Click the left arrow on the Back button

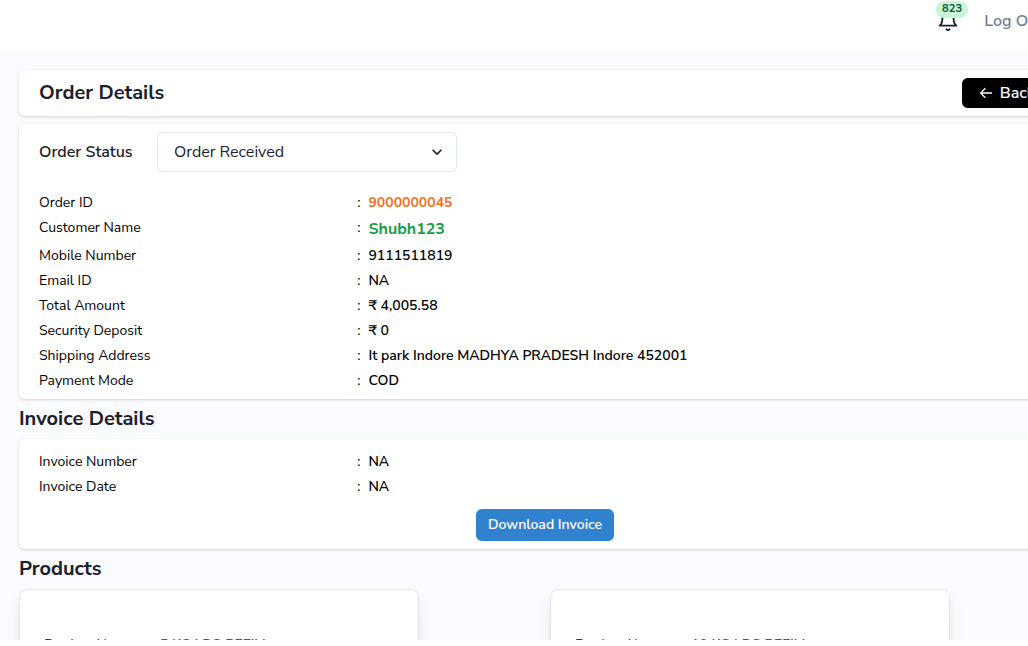click(x=985, y=93)
